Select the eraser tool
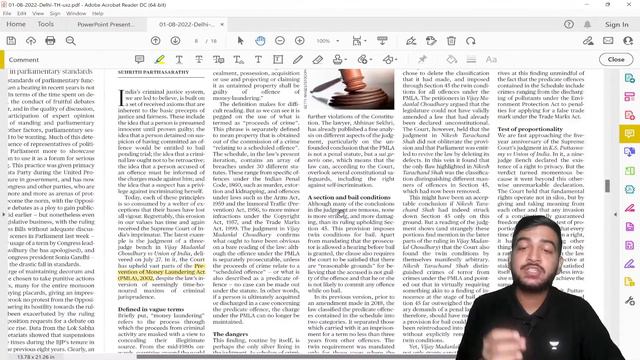The width and height of the screenshot is (640, 360). (x=318, y=60)
